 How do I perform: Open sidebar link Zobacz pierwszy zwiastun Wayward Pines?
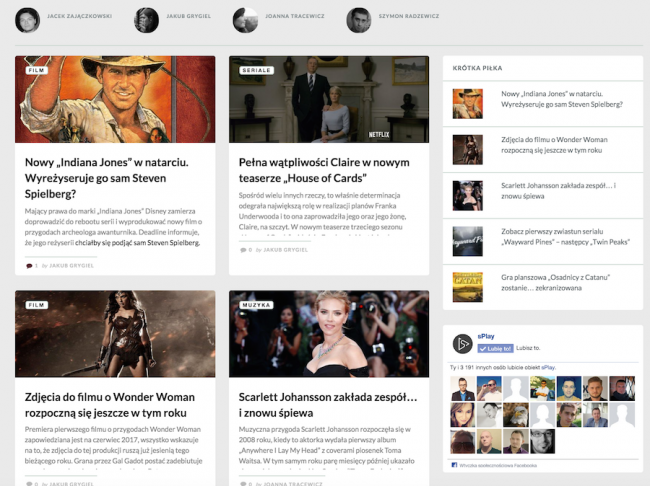565,237
